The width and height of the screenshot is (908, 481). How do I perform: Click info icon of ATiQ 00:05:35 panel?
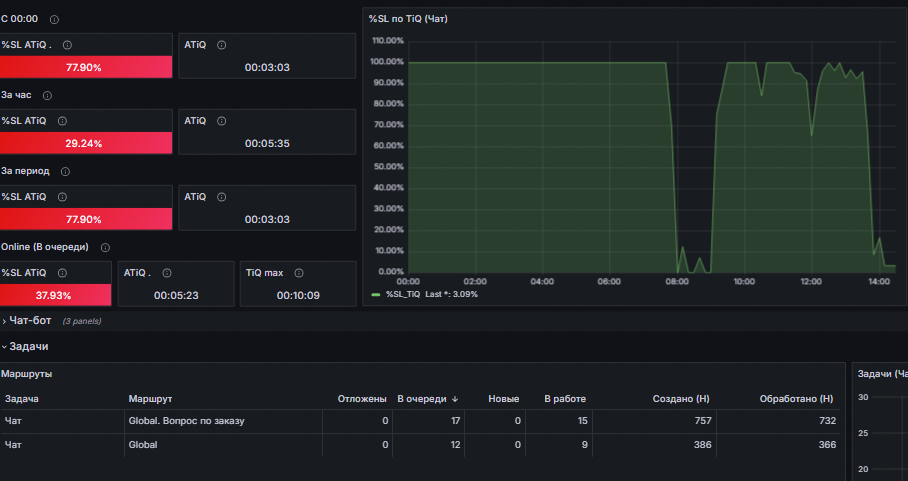click(221, 121)
